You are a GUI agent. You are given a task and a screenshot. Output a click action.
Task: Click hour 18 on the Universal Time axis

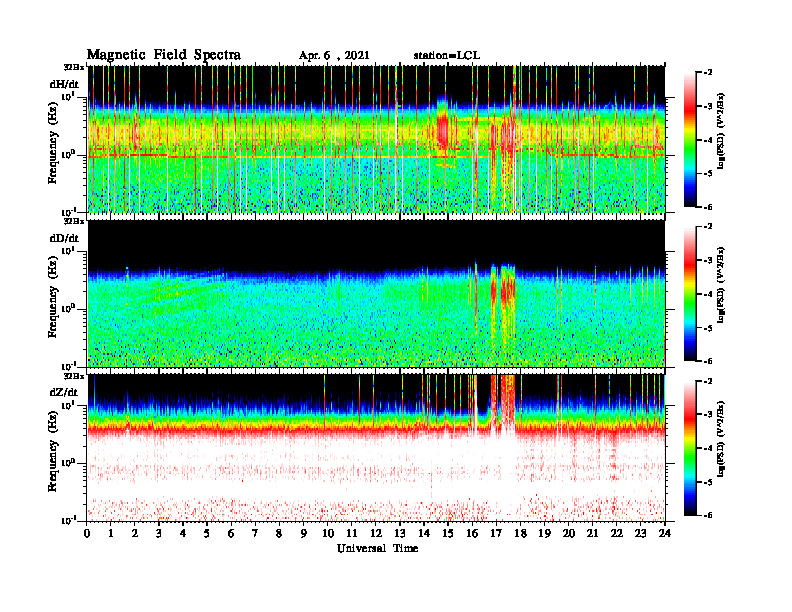pyautogui.click(x=520, y=533)
